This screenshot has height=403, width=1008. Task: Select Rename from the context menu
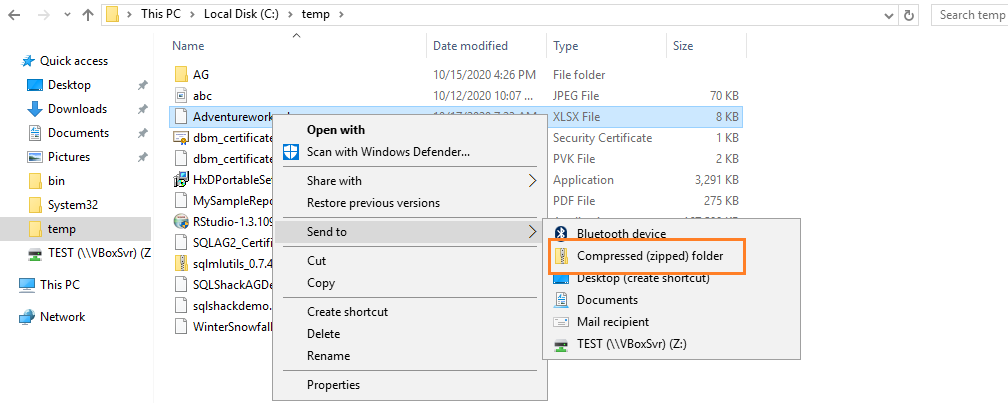[328, 356]
